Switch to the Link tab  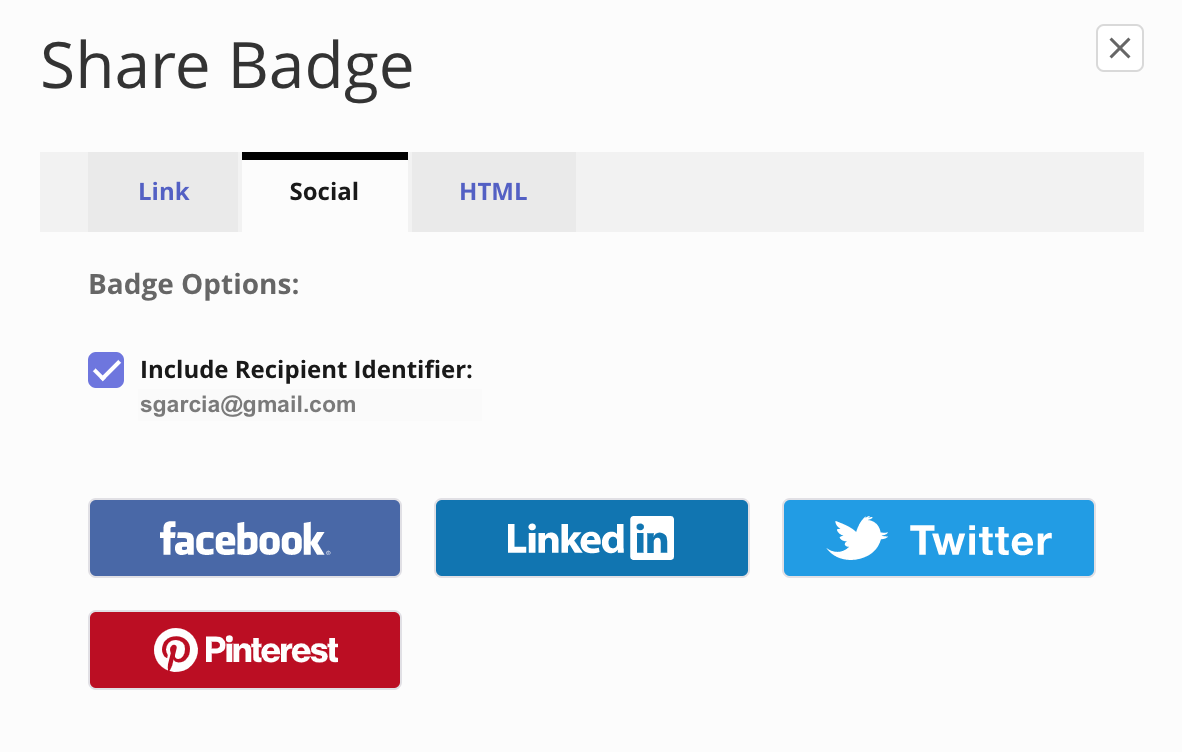pos(164,192)
